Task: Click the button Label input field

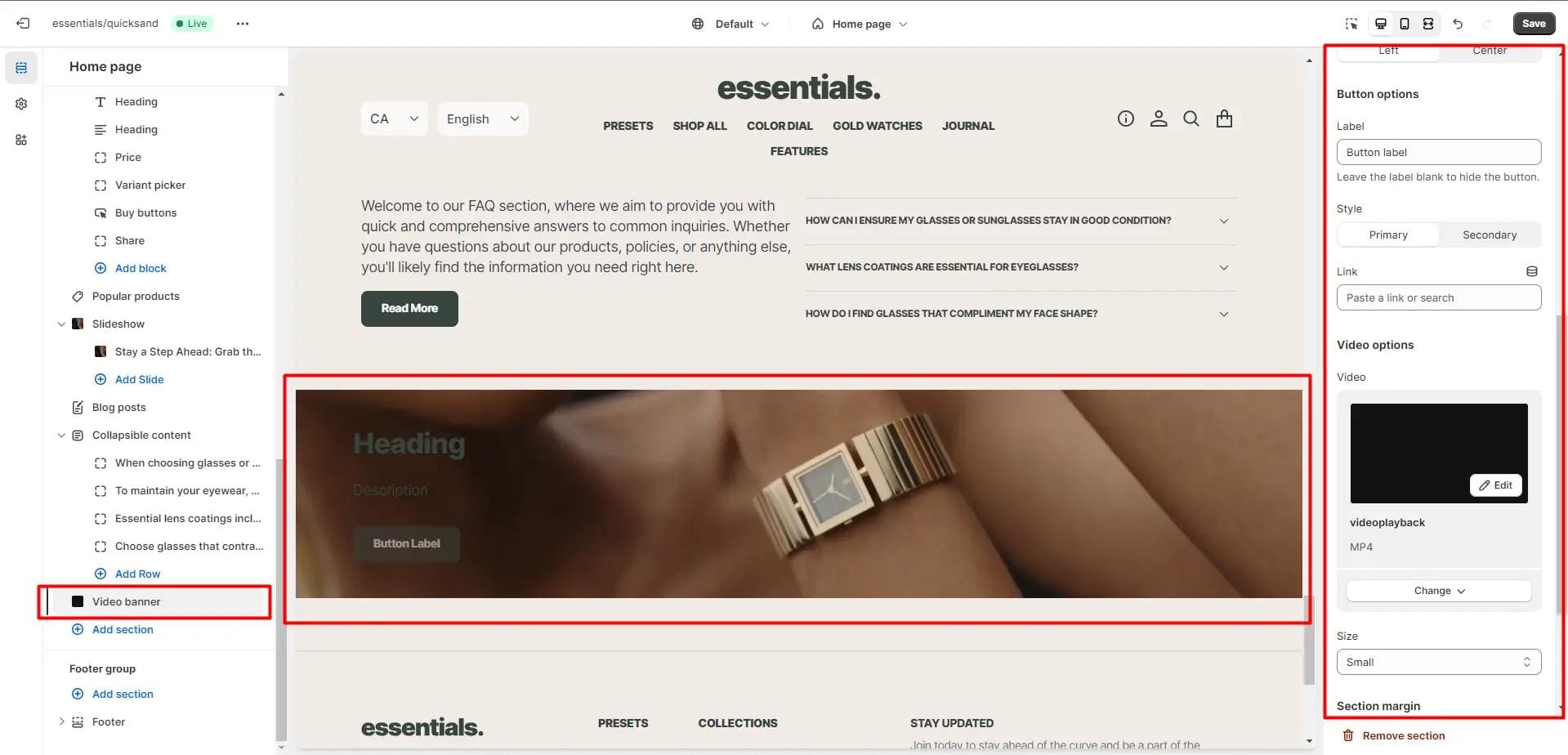Action: pos(1439,152)
